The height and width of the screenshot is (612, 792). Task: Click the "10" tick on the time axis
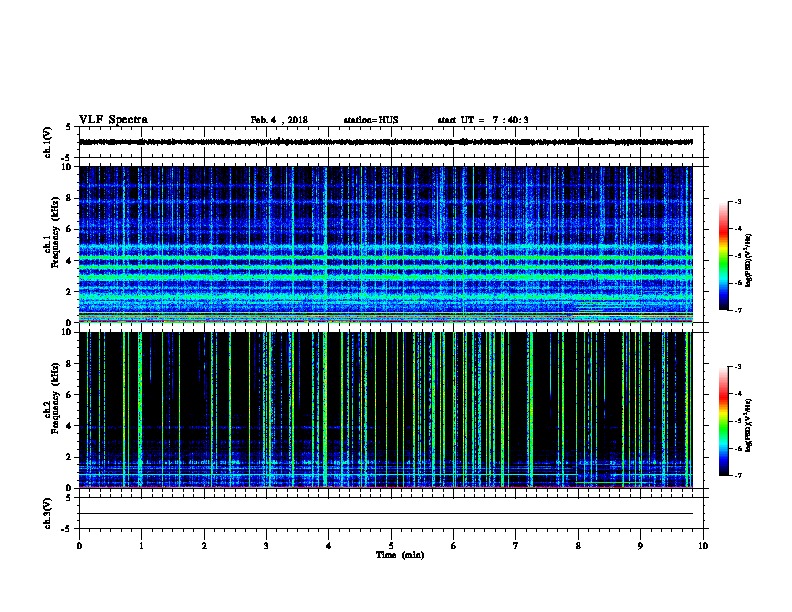(703, 546)
